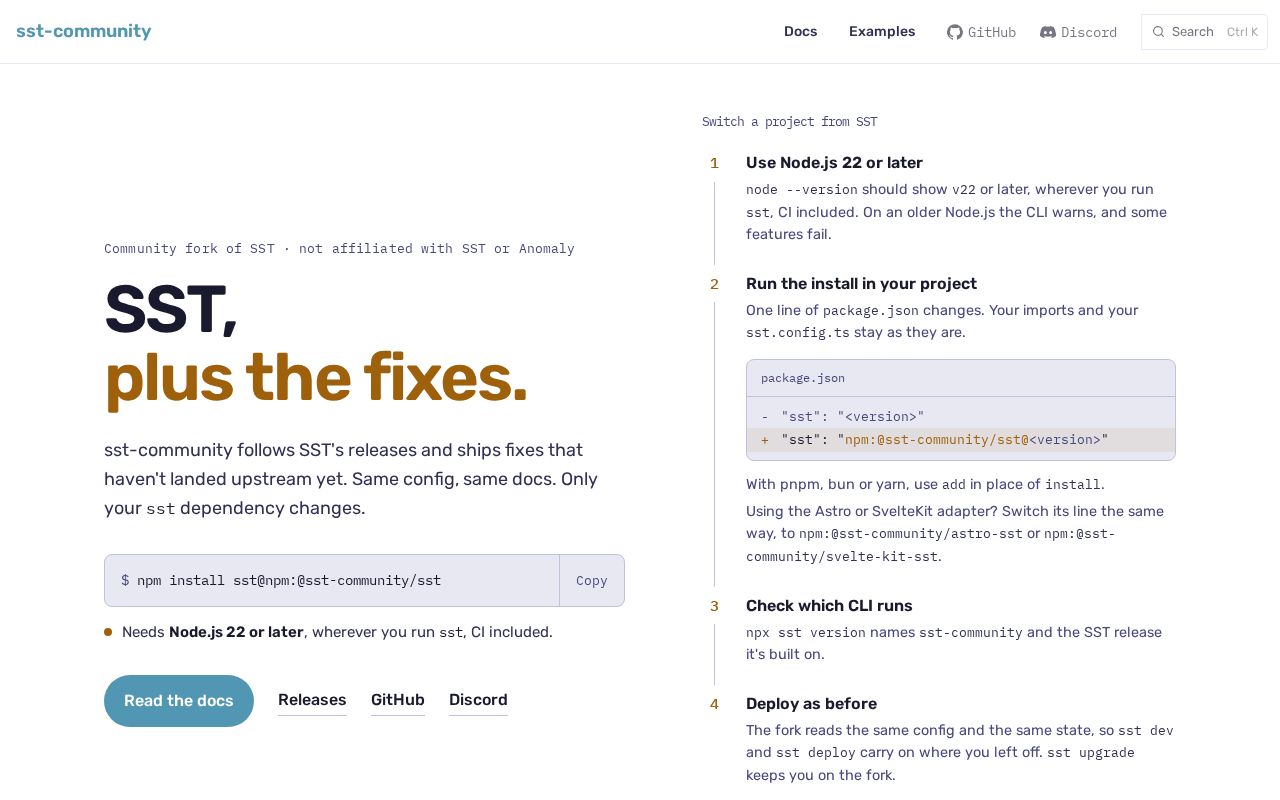Select step number 1 marker
Screen dimensions: 1280x800
tap(714, 163)
